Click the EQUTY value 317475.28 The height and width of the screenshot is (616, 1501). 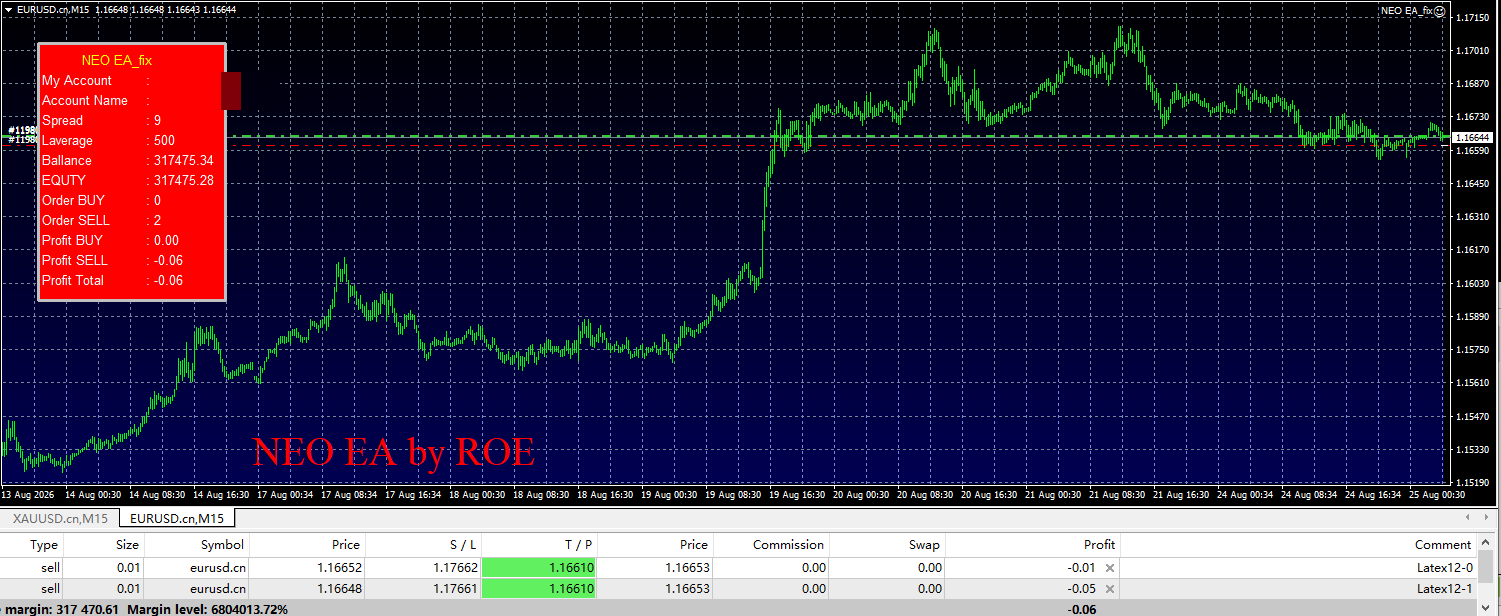[184, 180]
